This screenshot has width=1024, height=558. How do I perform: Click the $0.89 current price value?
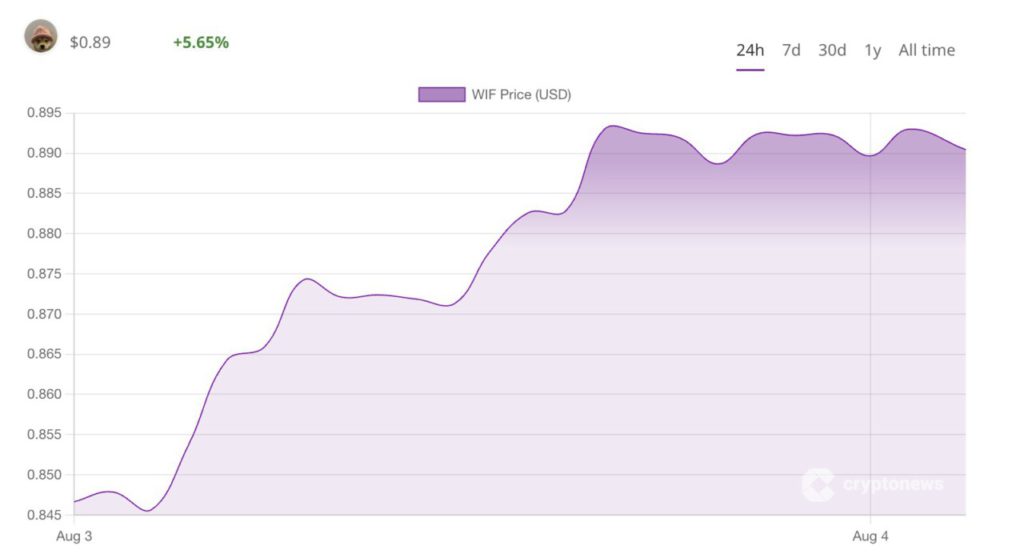pos(90,43)
